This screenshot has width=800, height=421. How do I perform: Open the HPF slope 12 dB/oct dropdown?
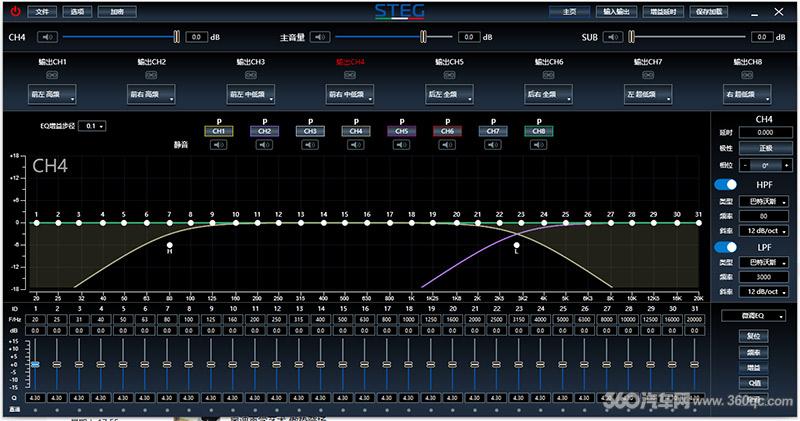click(764, 231)
